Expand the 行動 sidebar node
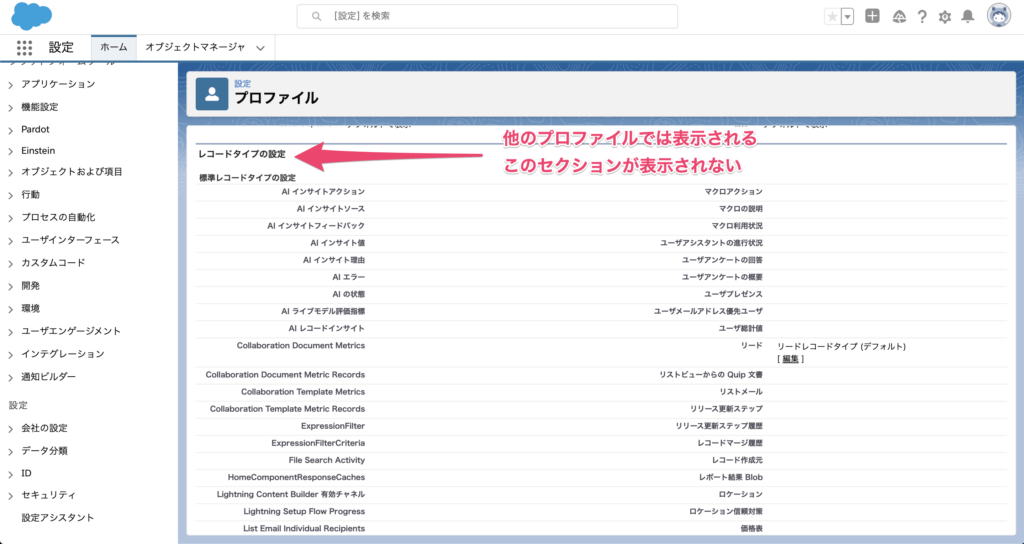1024x544 pixels. pos(10,195)
